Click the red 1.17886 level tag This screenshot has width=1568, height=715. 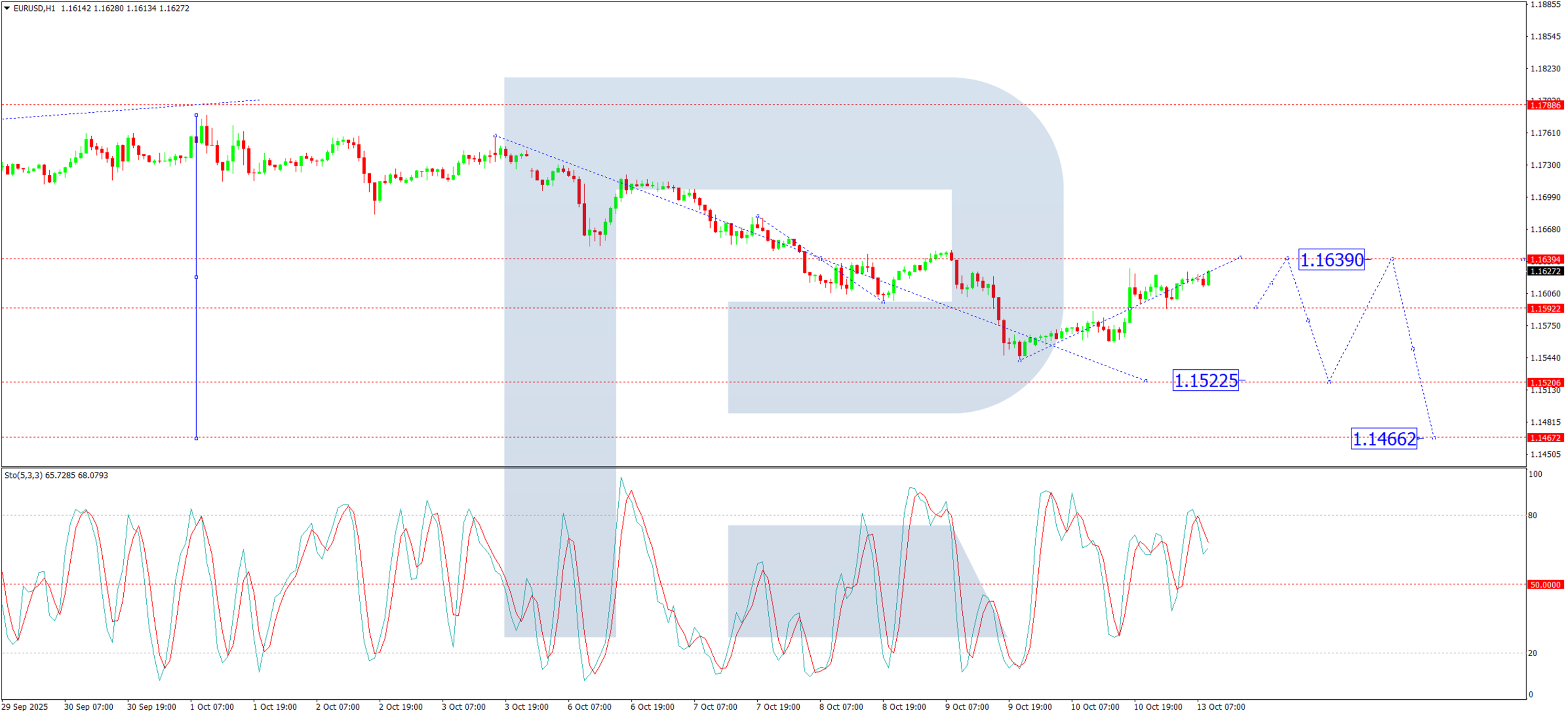1545,106
